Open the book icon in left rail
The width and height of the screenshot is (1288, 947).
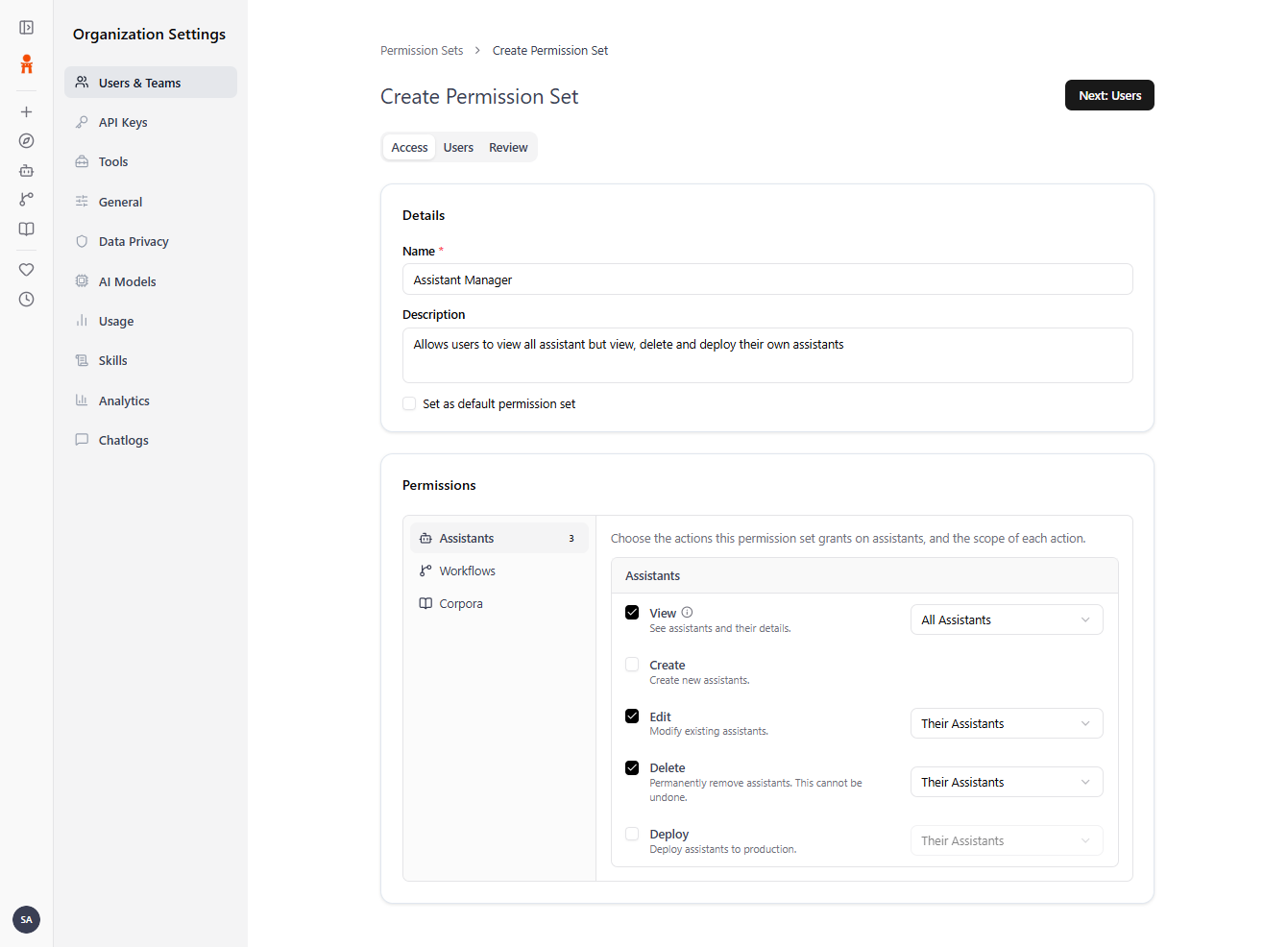[x=27, y=230]
